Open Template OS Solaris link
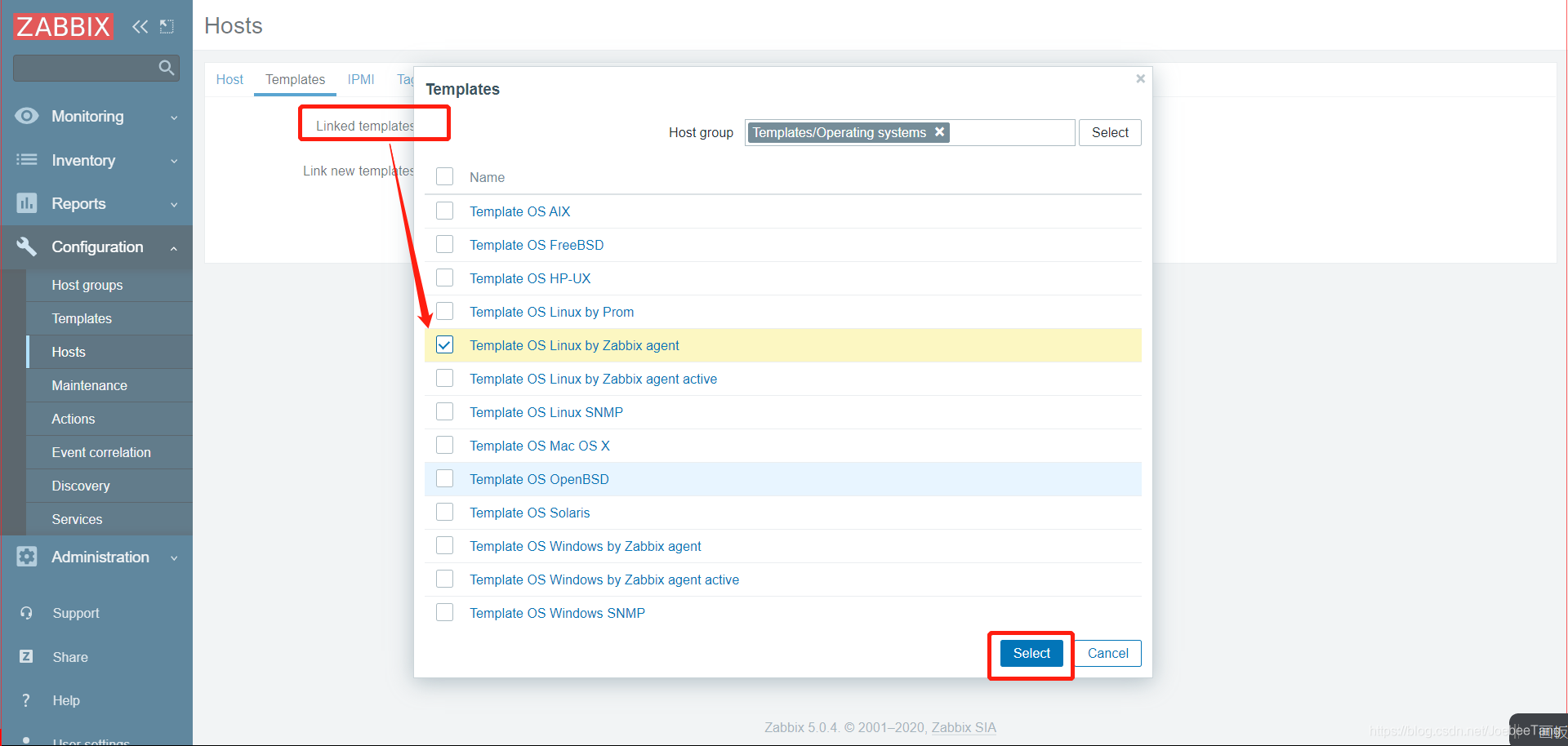 (x=529, y=513)
